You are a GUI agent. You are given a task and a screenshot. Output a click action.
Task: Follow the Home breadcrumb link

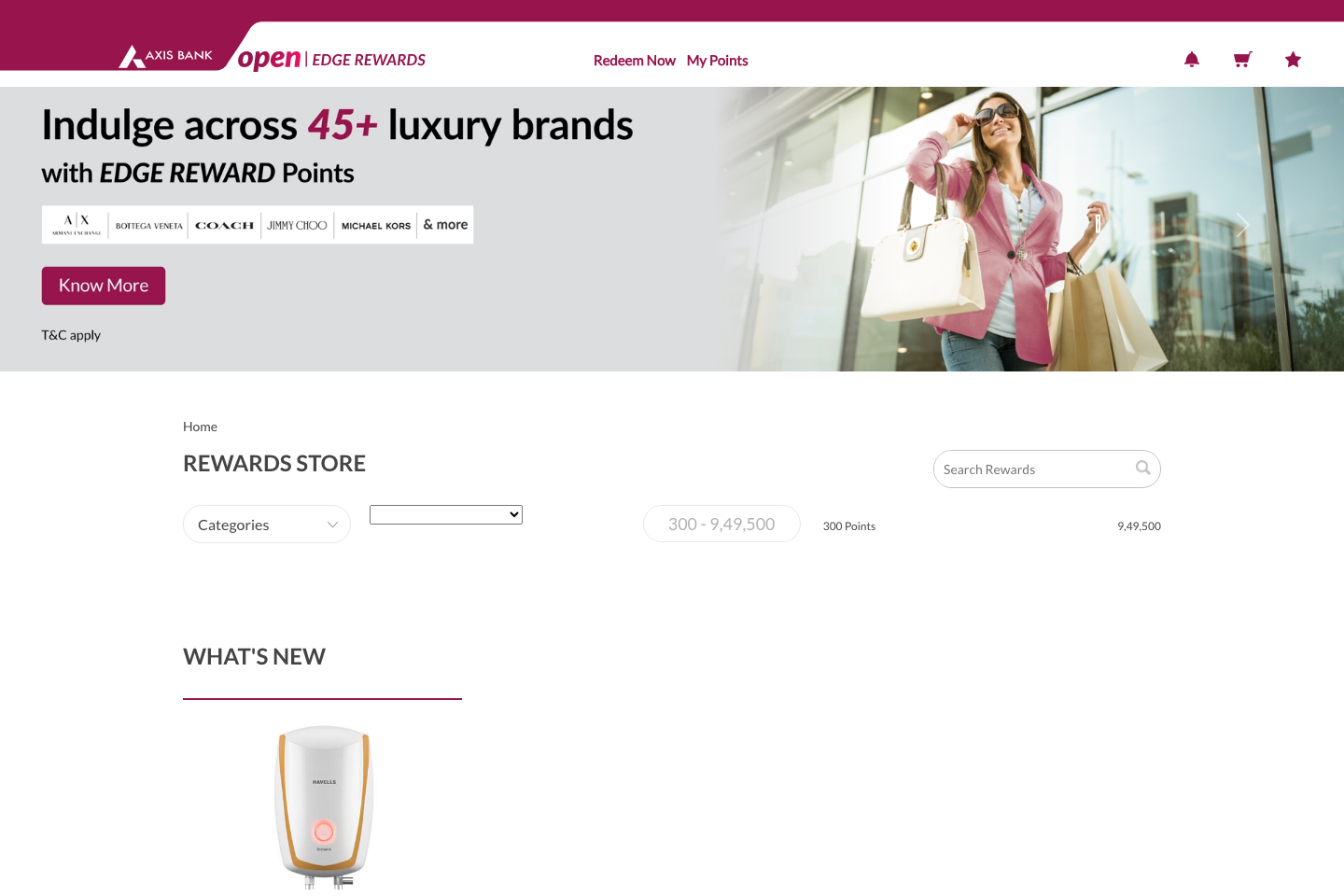(200, 427)
